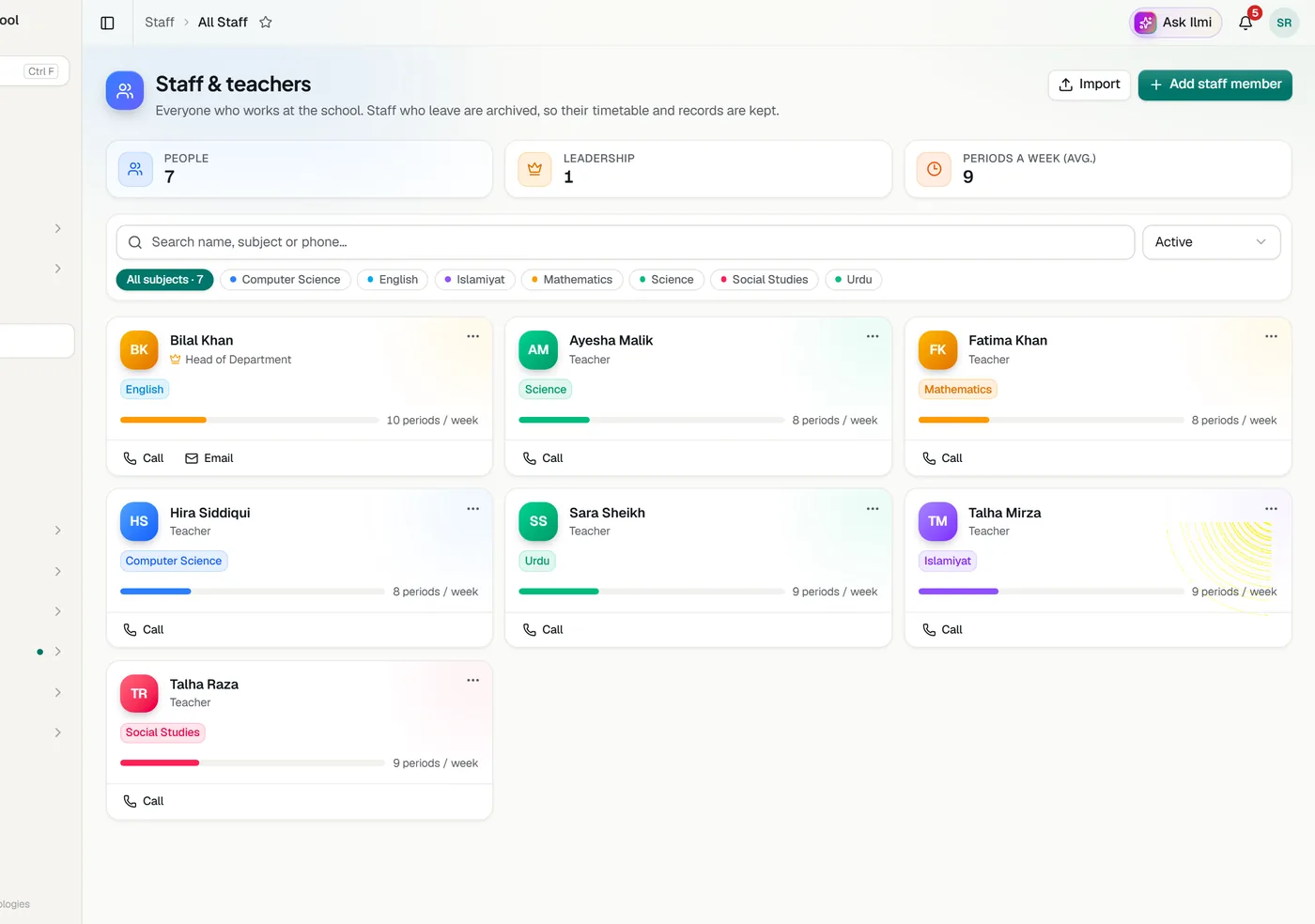Click the BK avatar of Bilal Khan
Screen dimensions: 1315x924
tap(139, 349)
